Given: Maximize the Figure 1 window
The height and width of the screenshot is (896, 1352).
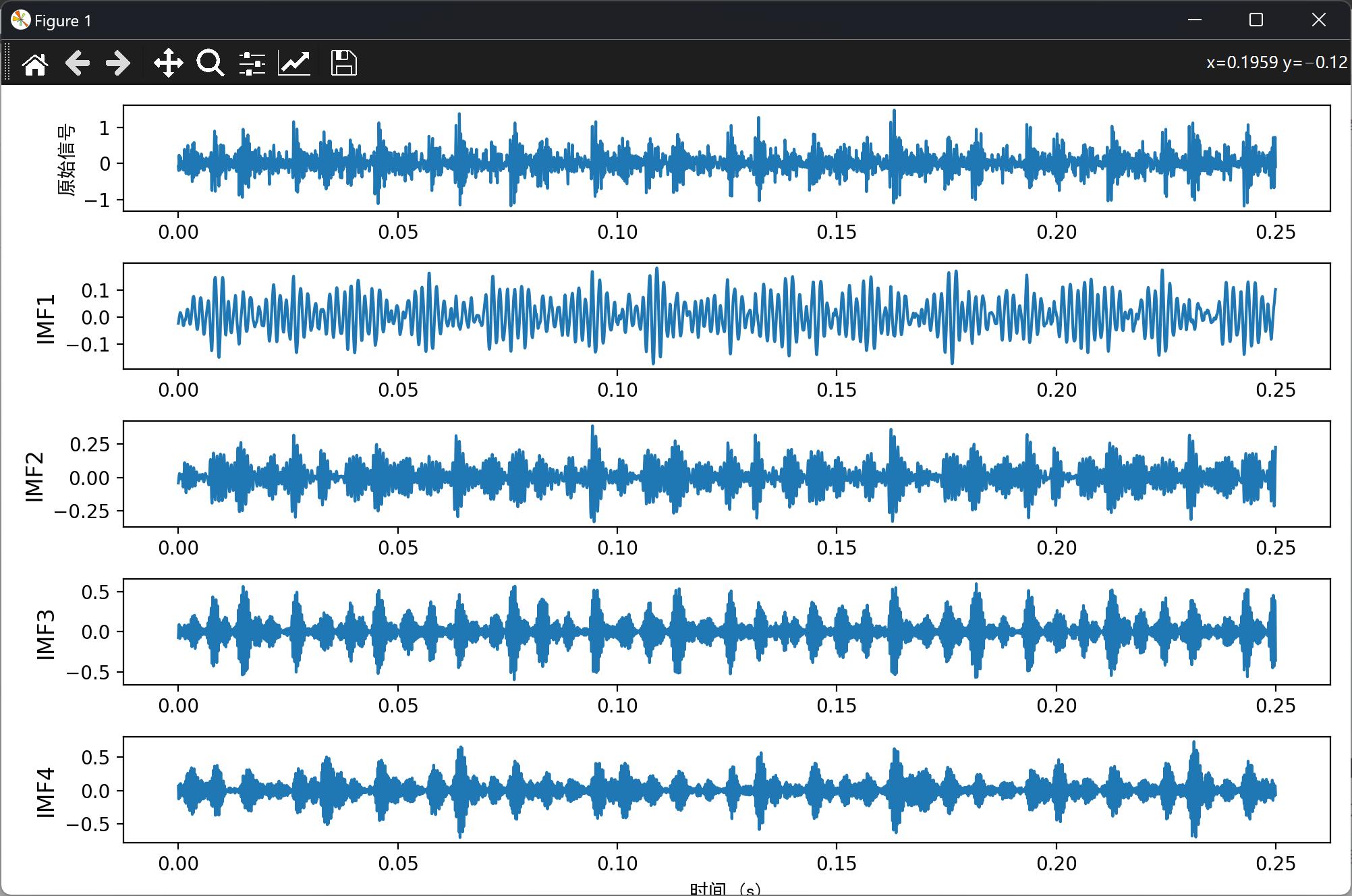Looking at the screenshot, I should tap(1256, 20).
